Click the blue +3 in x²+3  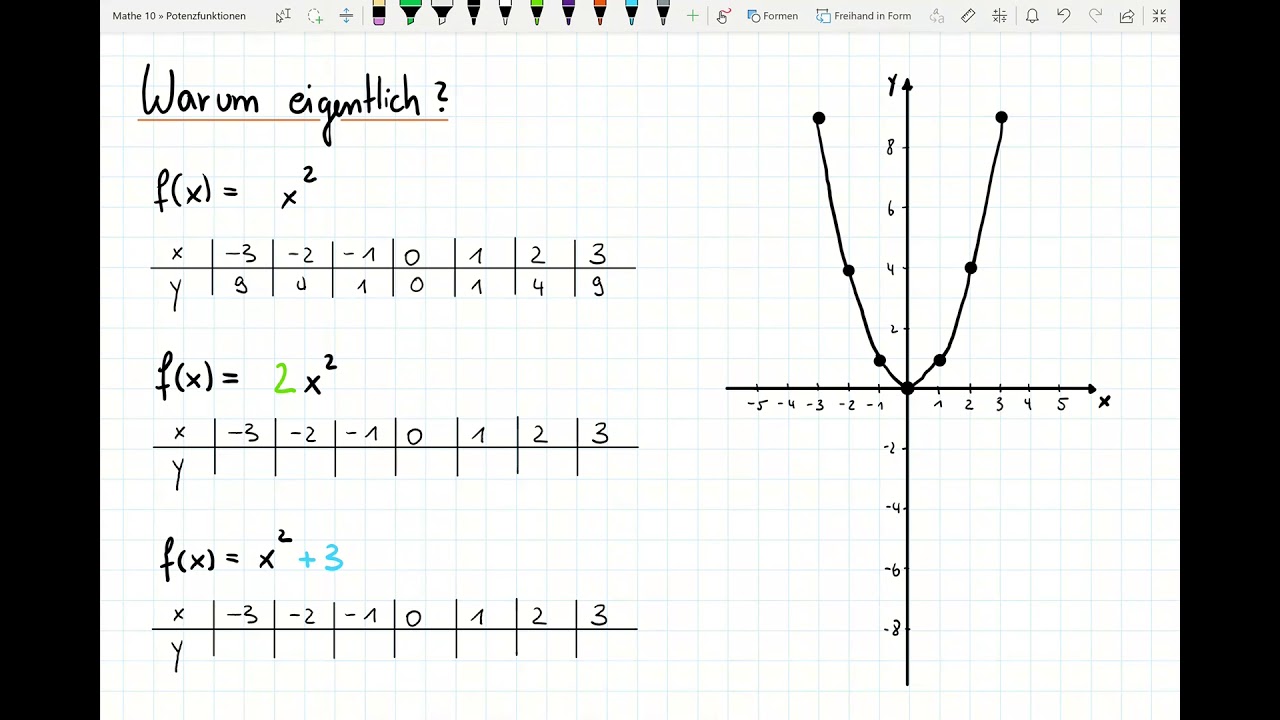[321, 558]
